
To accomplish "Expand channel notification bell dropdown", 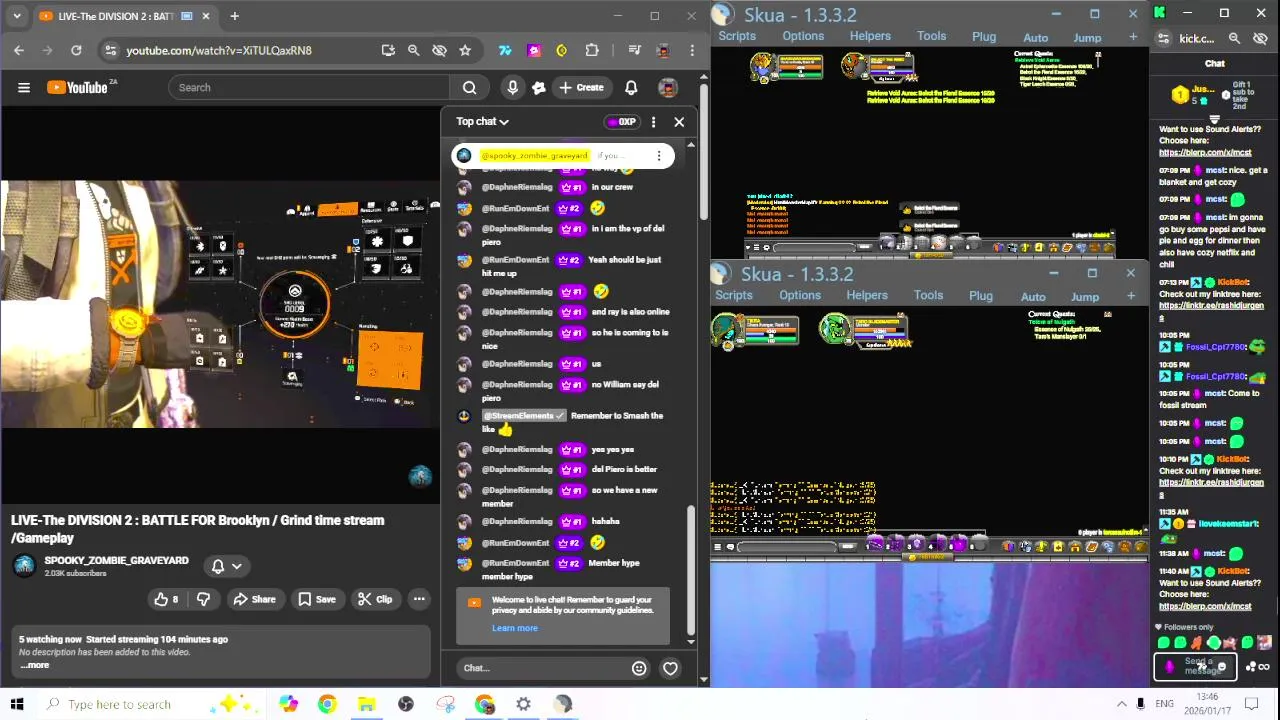I will [x=226, y=566].
